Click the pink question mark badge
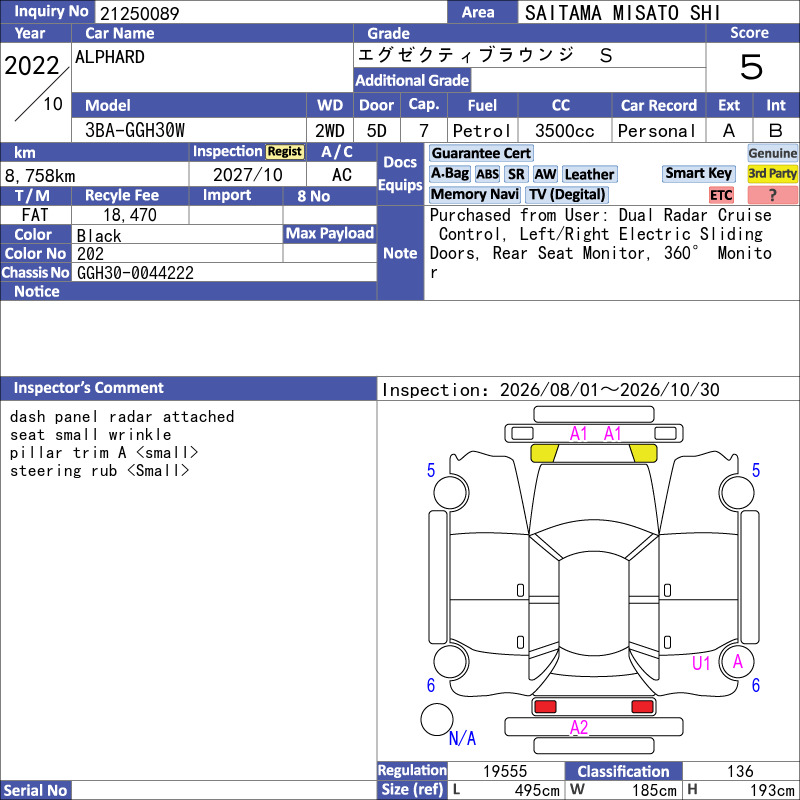The width and height of the screenshot is (800, 800). pos(772,195)
